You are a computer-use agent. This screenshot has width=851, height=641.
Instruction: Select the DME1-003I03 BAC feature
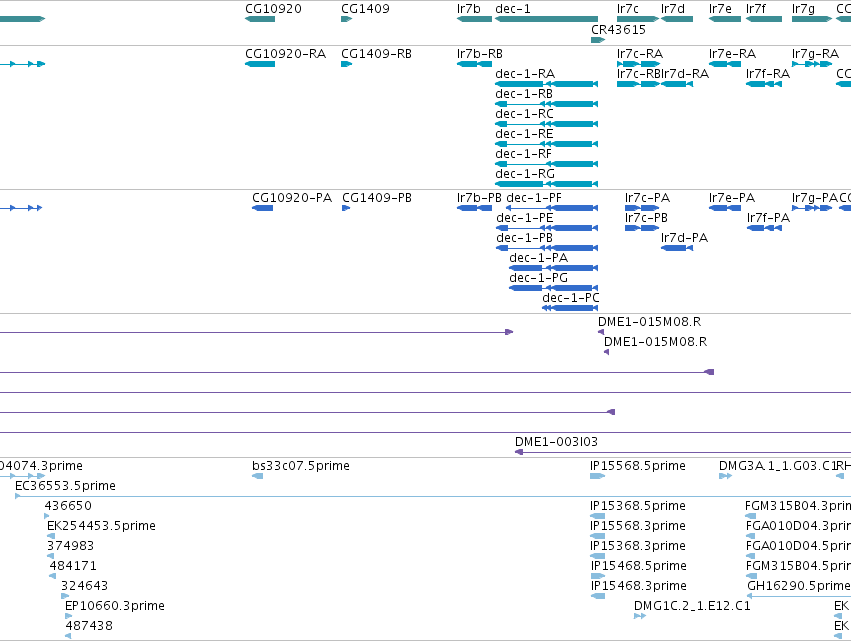[683, 452]
